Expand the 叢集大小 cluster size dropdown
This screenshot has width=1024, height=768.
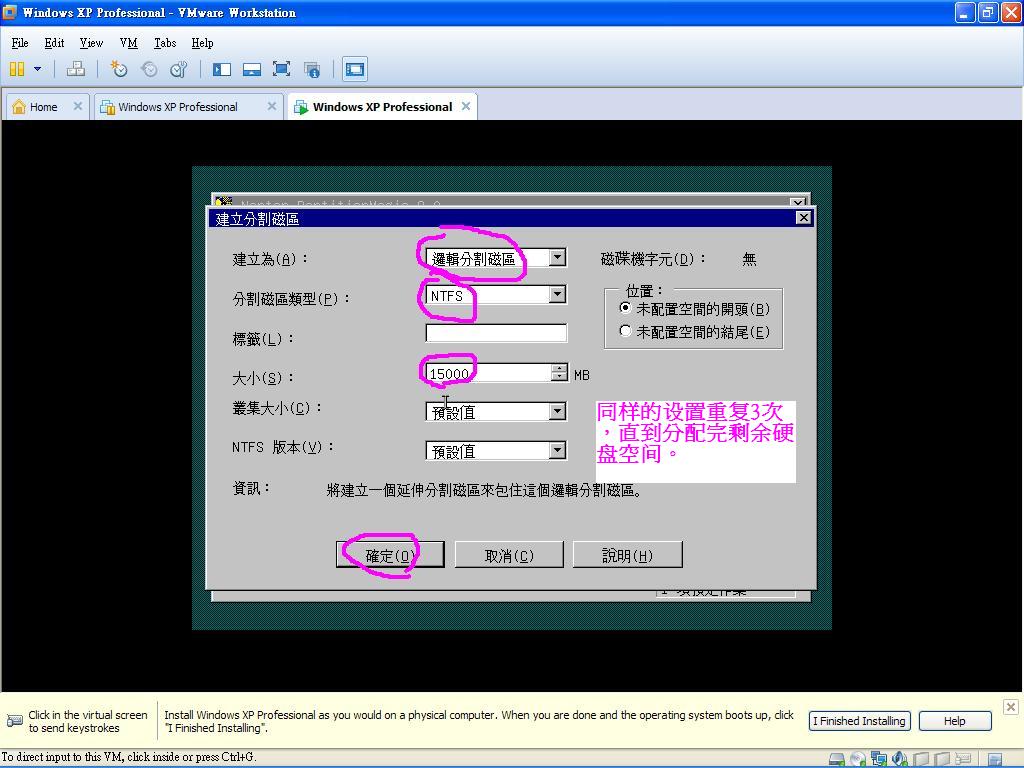557,411
